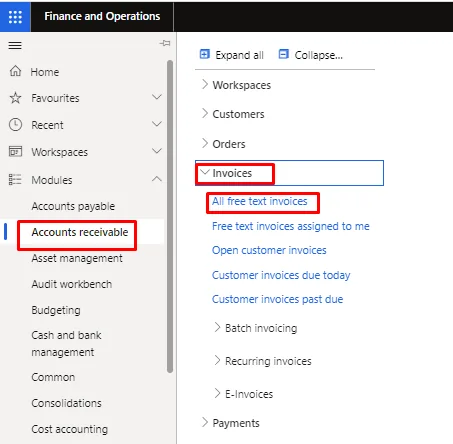Open Customer invoices past due link
Screen dimensions: 453x444
pyautogui.click(x=278, y=299)
